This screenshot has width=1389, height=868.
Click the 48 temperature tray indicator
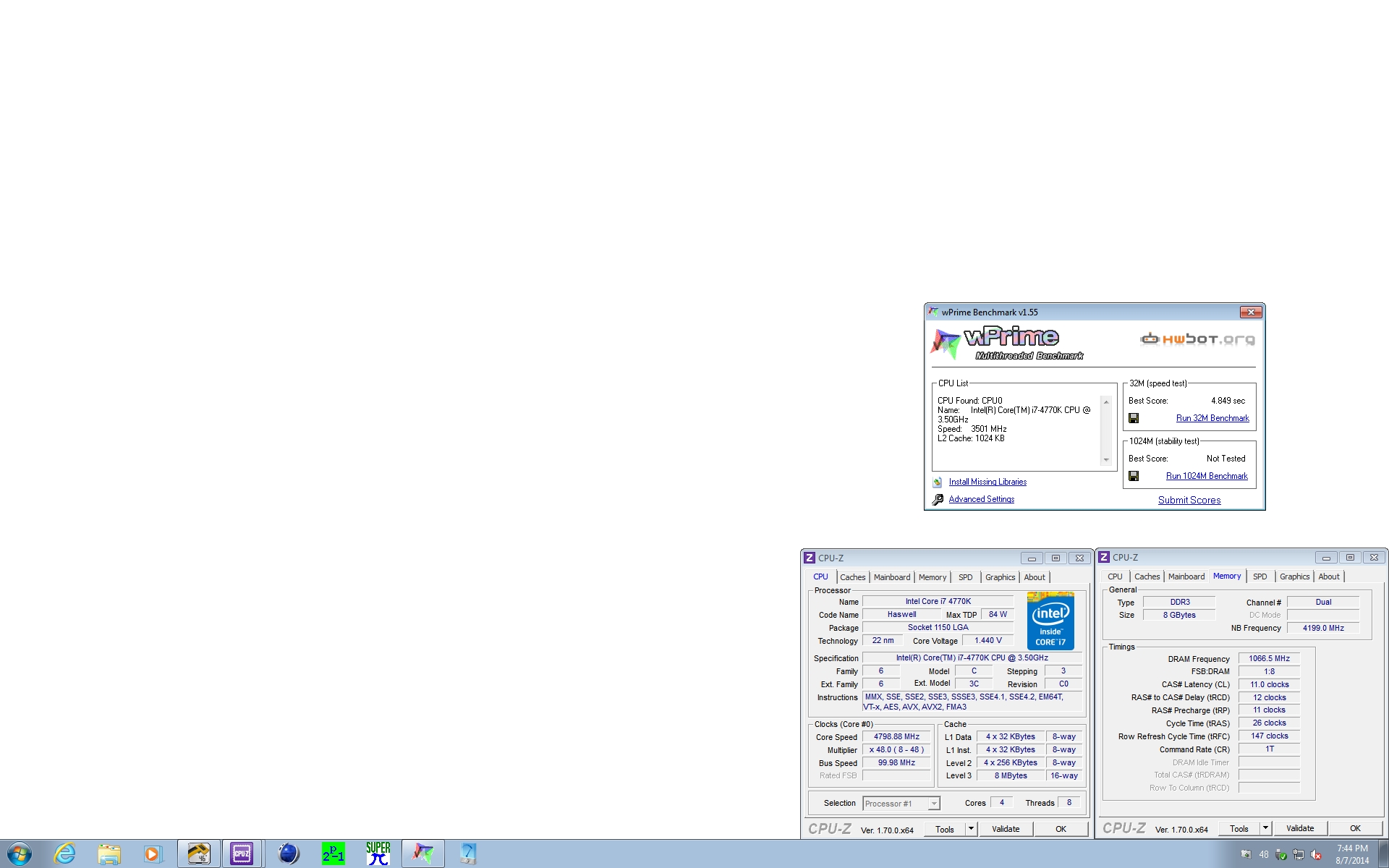point(1264,854)
